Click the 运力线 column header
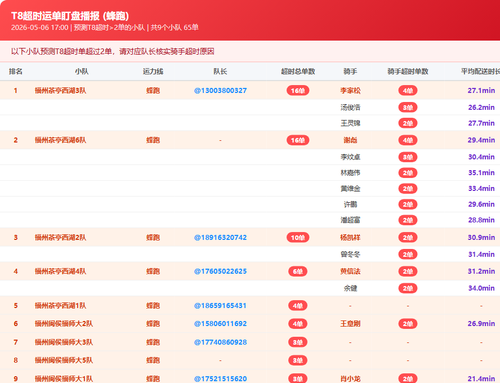 click(153, 71)
